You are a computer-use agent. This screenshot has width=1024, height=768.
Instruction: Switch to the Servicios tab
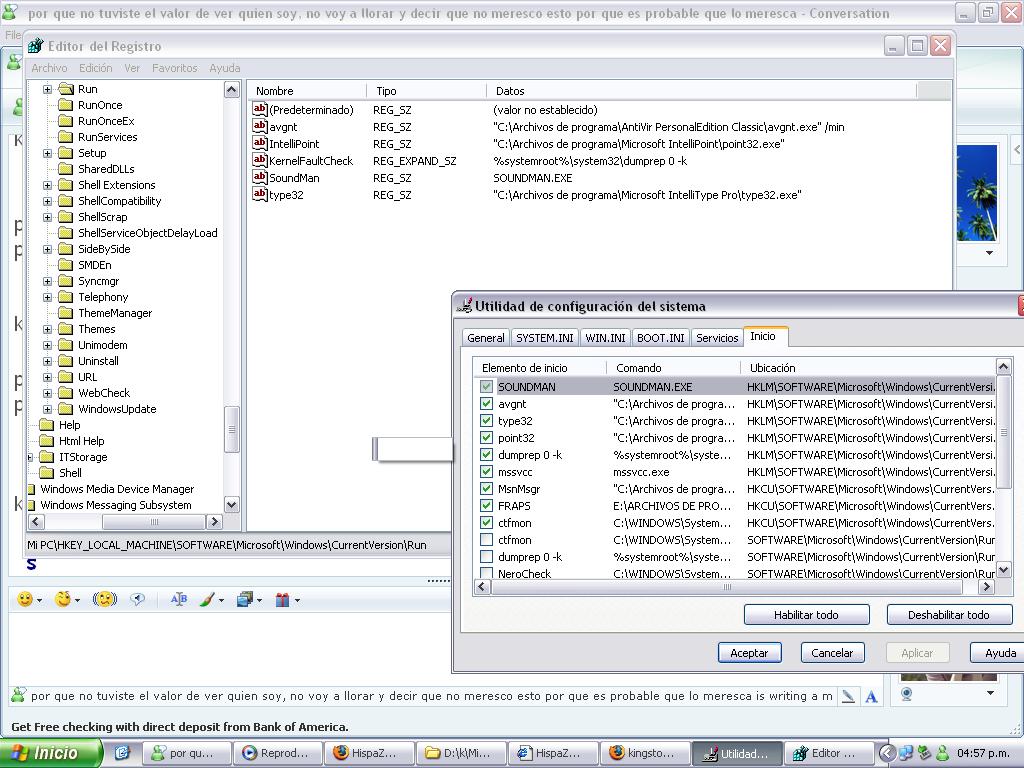[x=717, y=338]
